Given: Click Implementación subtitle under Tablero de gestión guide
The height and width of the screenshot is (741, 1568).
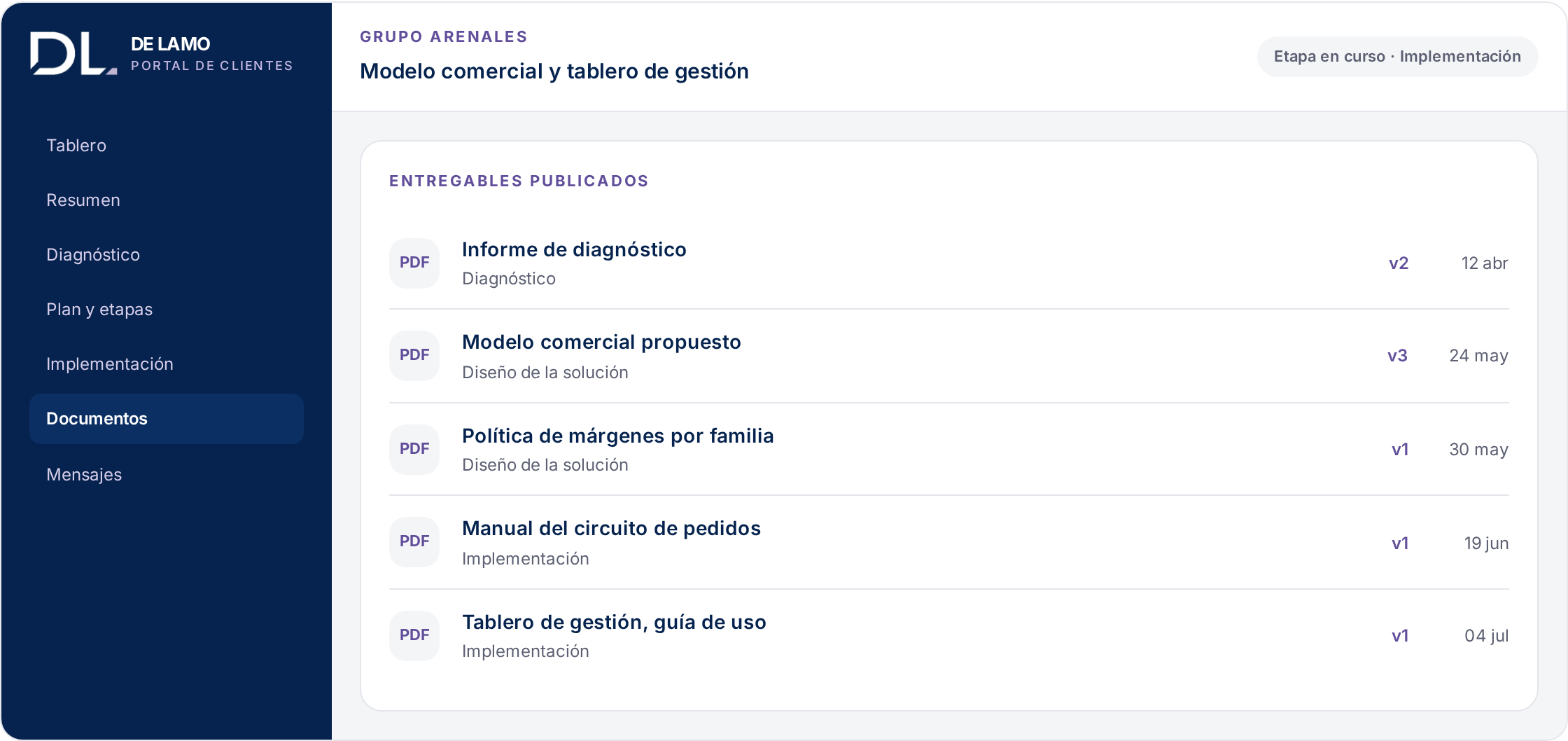Looking at the screenshot, I should pyautogui.click(x=526, y=651).
